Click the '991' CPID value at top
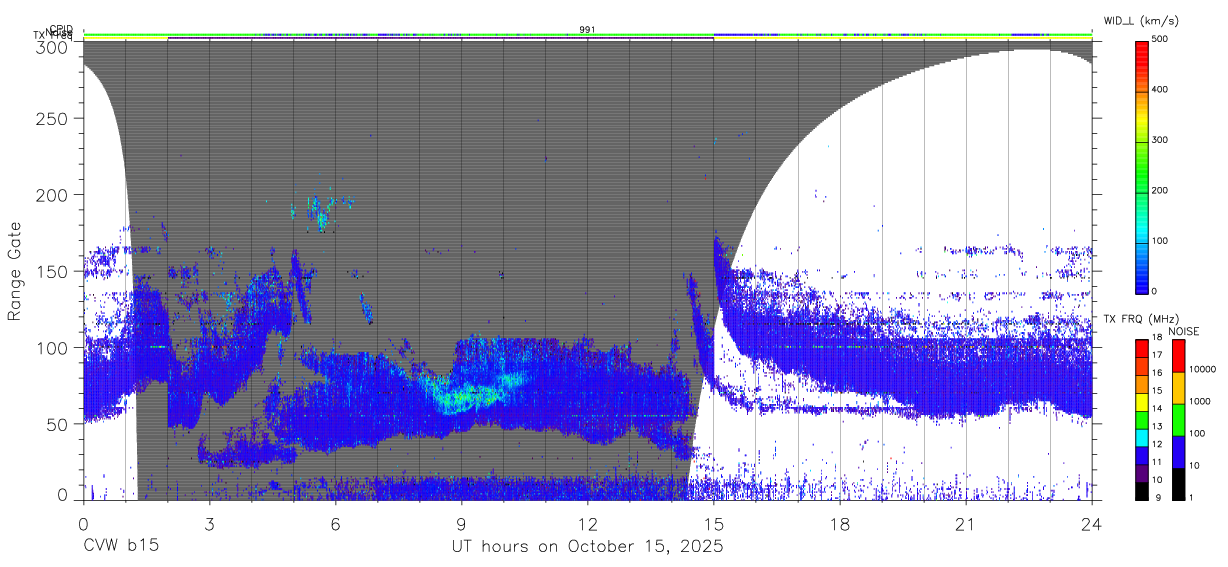The image size is (1228, 567). [x=587, y=29]
